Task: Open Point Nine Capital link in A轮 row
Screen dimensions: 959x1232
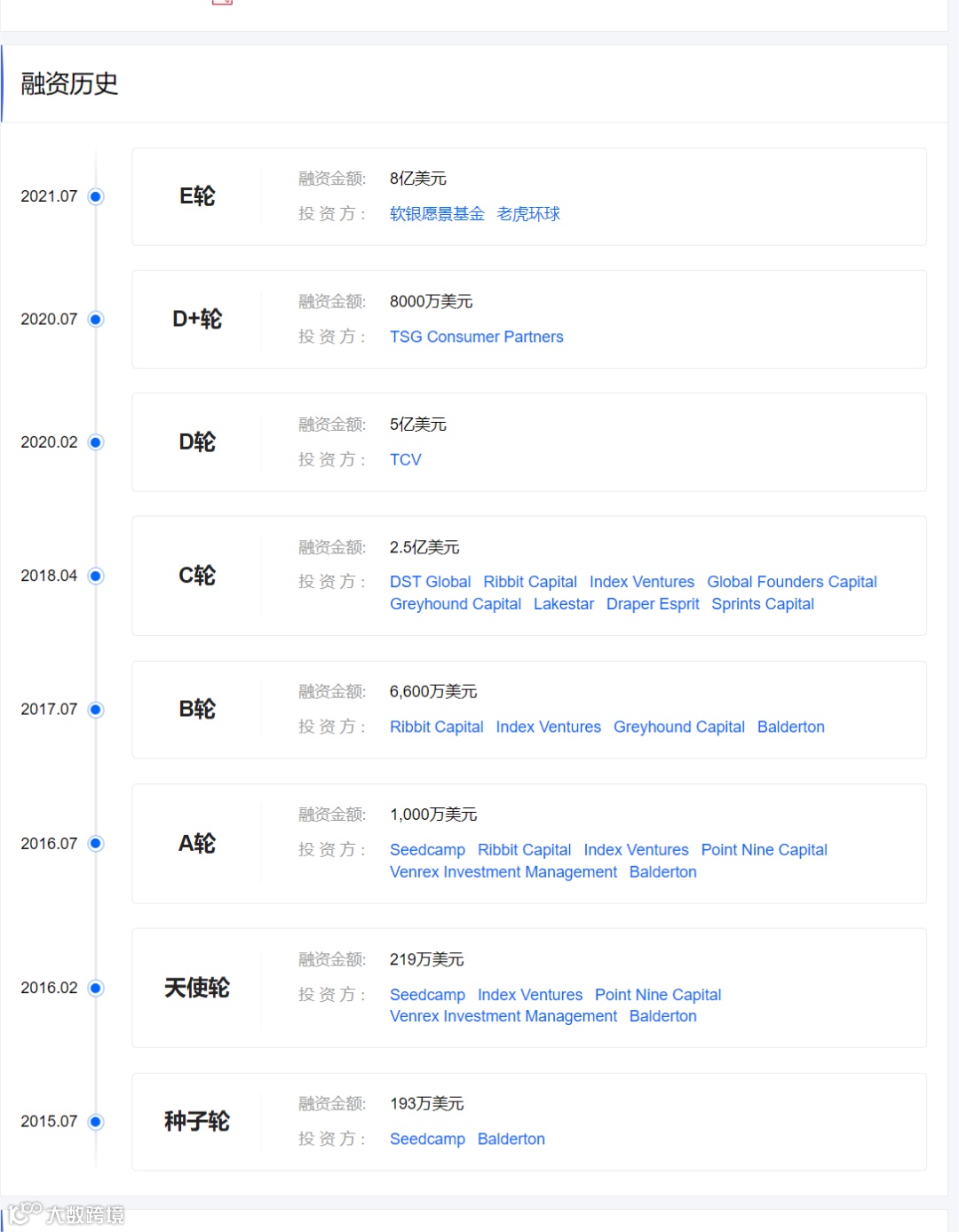Action: tap(765, 850)
